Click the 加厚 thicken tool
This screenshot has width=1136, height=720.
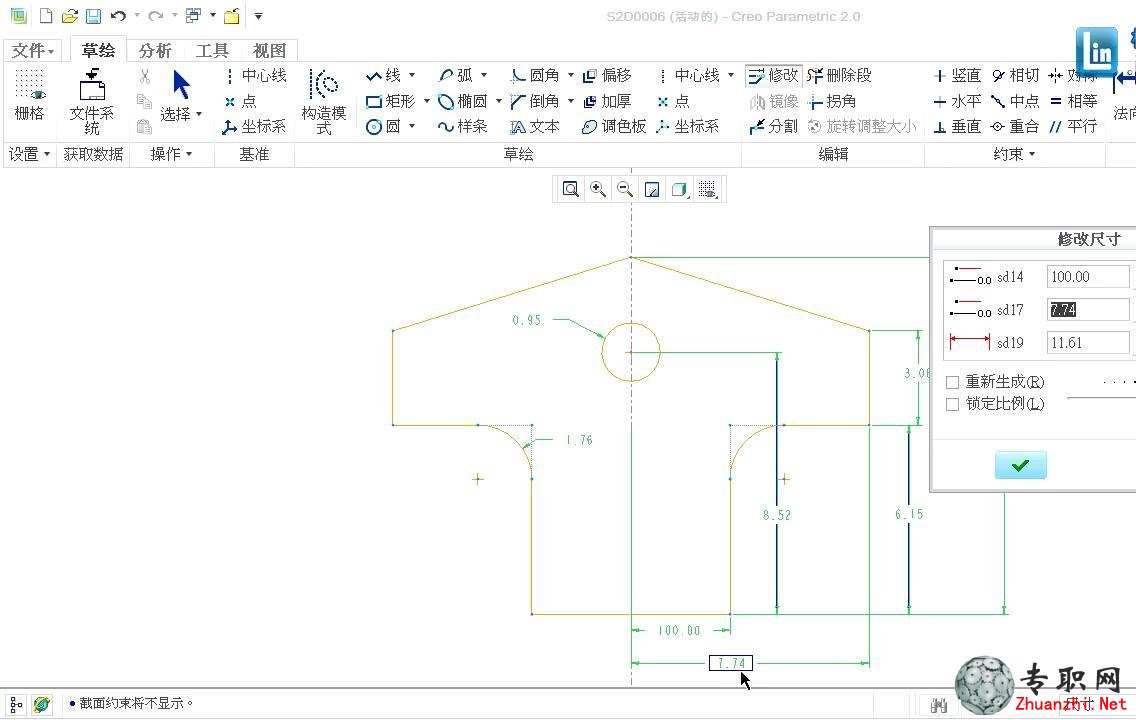pos(607,101)
